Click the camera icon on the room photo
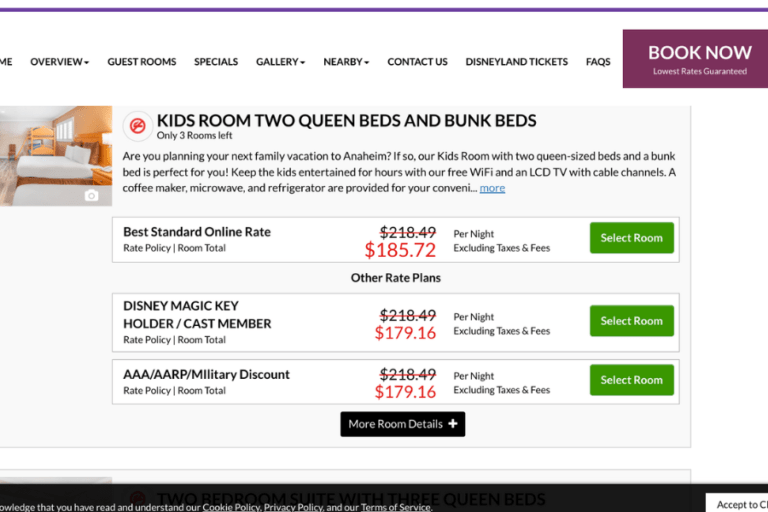Screen dimensions: 768x512 pyautogui.click(x=92, y=195)
